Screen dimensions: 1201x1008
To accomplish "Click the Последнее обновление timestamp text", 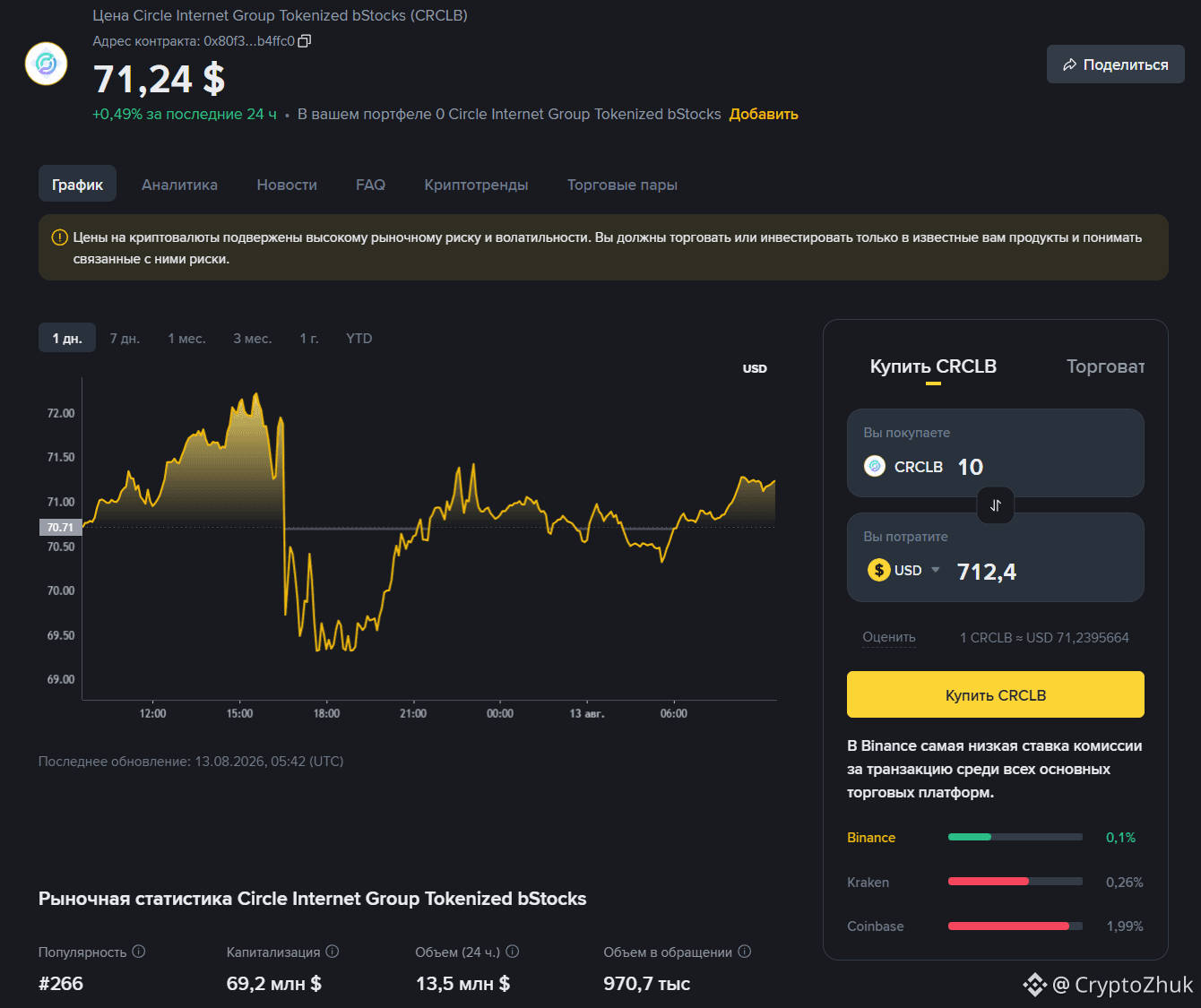I will 191,761.
